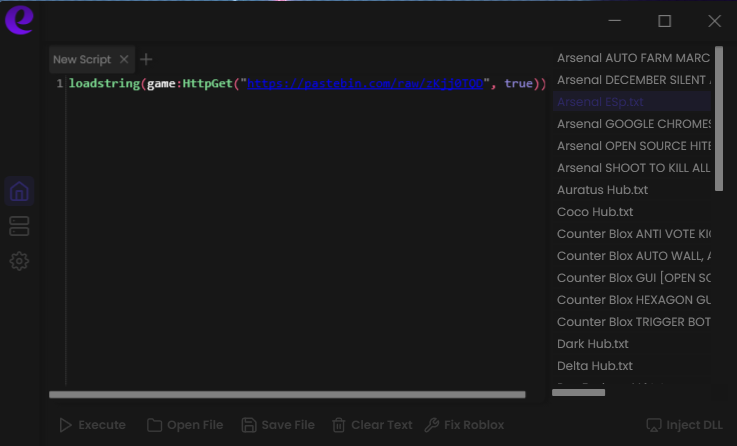737x446 pixels.
Task: Select Counter Blox GUI [OPEN SOURCE script
Action: pyautogui.click(x=633, y=278)
